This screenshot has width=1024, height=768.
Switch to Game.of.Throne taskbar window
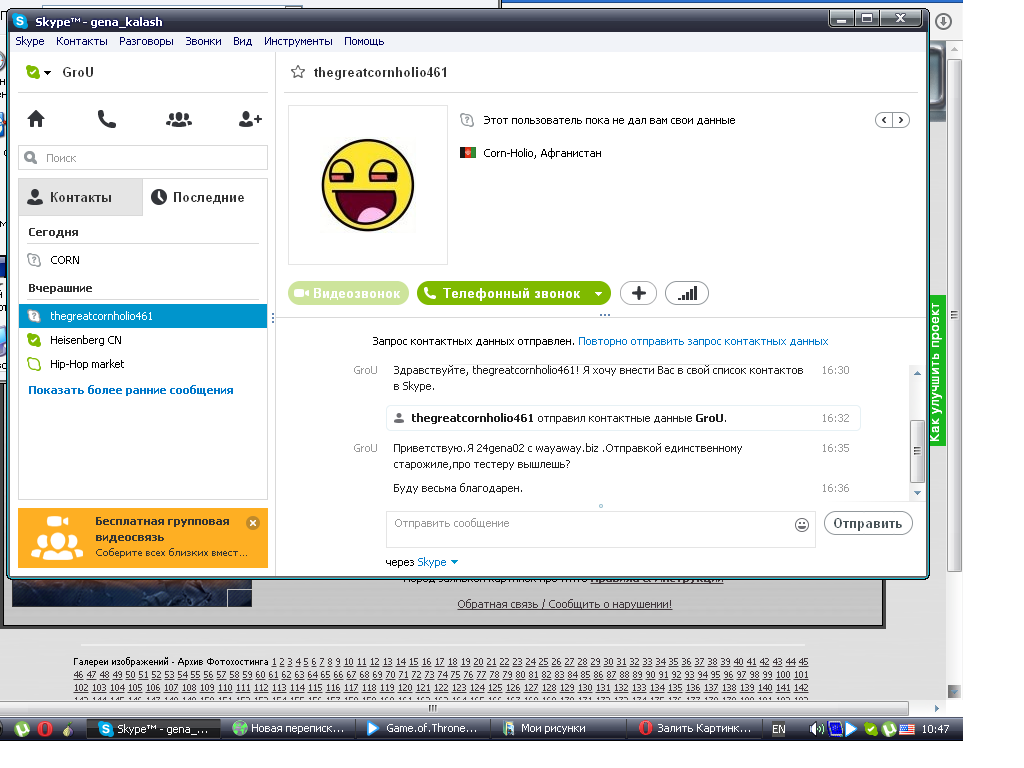[423, 728]
